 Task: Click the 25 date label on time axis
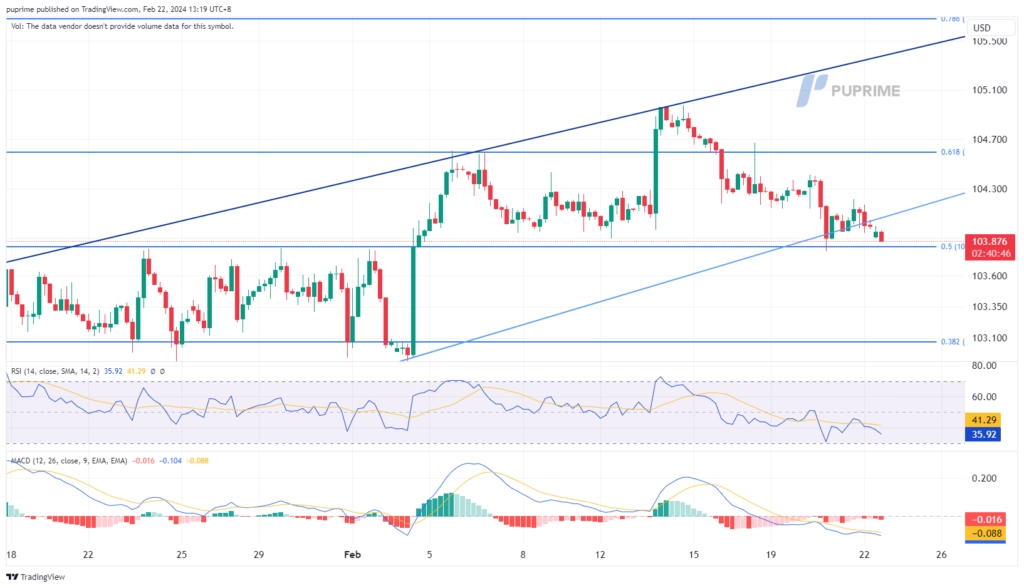pyautogui.click(x=182, y=555)
